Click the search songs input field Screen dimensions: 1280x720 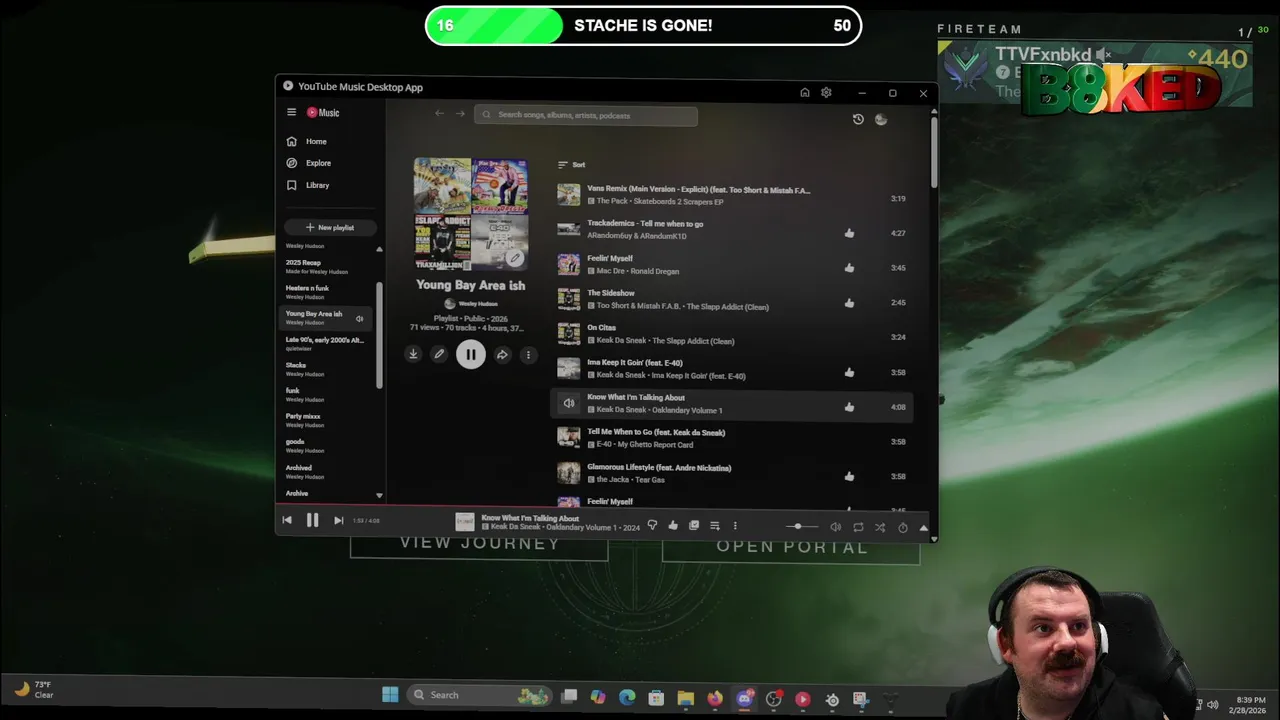[x=586, y=115]
